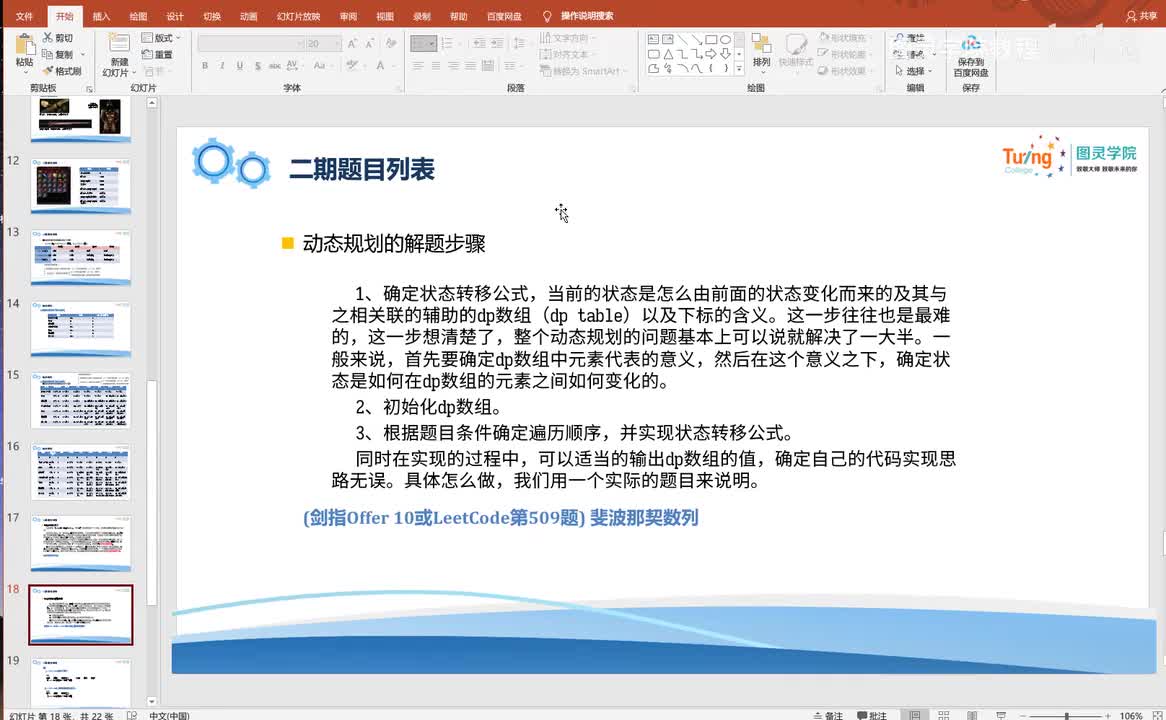Expand the shapes gallery More arrow
This screenshot has width=1166, height=720.
click(x=738, y=68)
